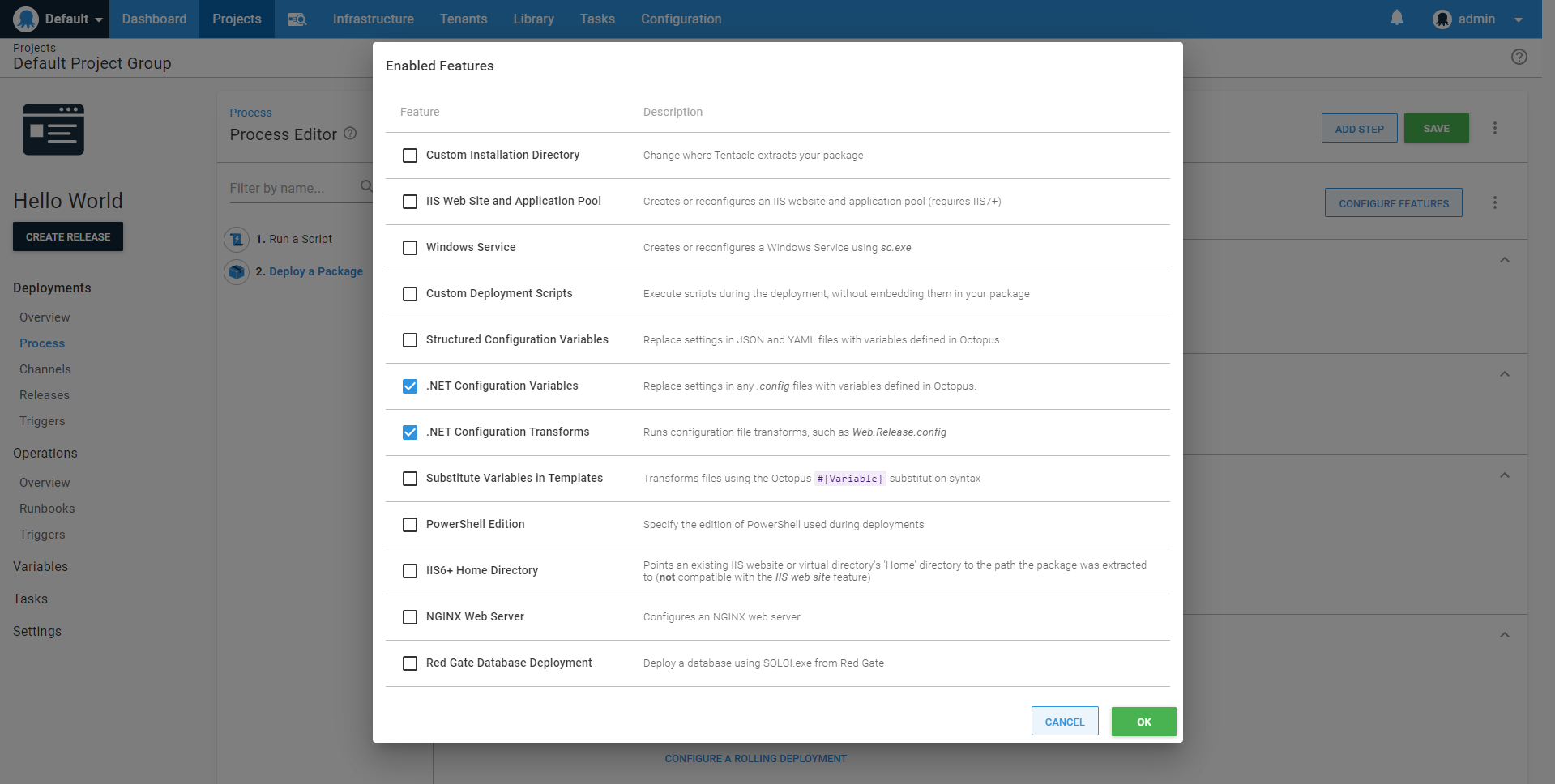Collapse the expanded panel using its chevron

1504,259
